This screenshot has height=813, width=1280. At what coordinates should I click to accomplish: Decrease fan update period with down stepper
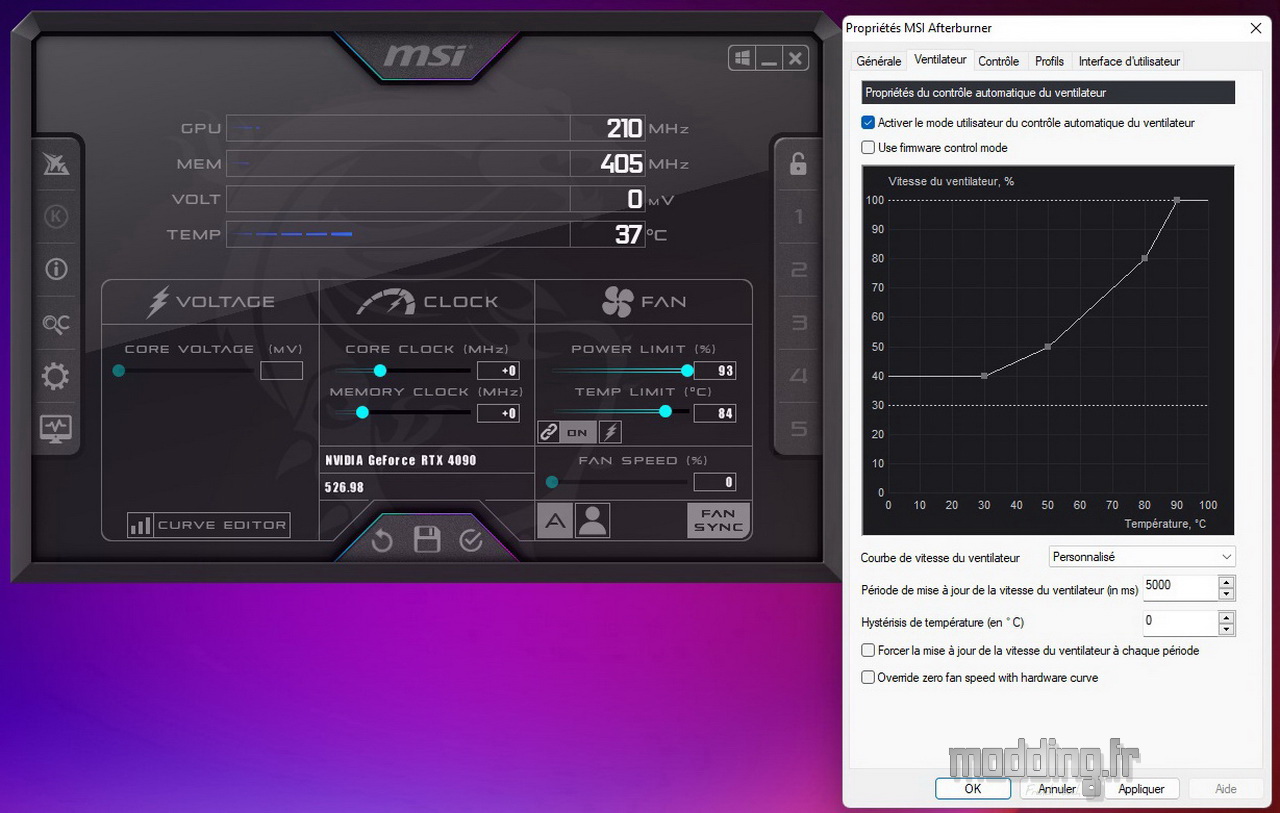coord(1227,594)
